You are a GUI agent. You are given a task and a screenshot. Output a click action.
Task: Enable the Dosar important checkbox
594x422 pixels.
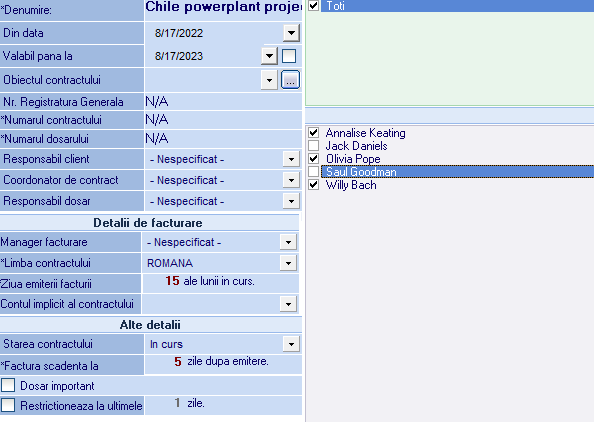(x=8, y=385)
